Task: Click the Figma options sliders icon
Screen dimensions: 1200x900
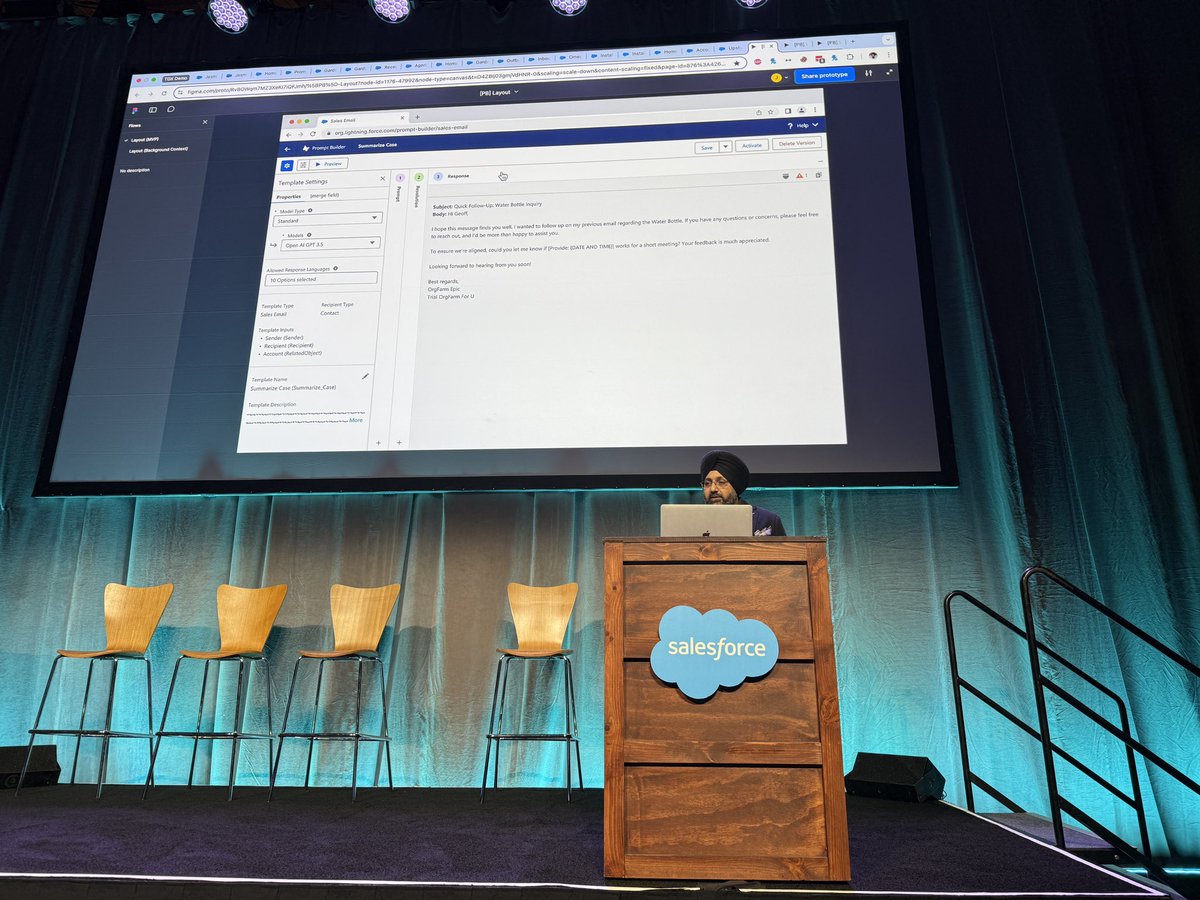Action: pyautogui.click(x=867, y=73)
